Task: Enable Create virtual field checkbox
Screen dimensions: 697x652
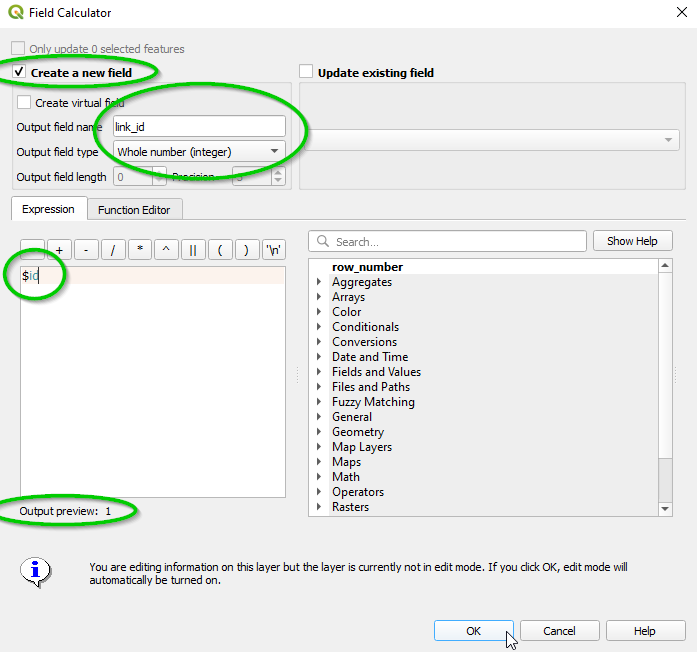Action: coord(24,102)
